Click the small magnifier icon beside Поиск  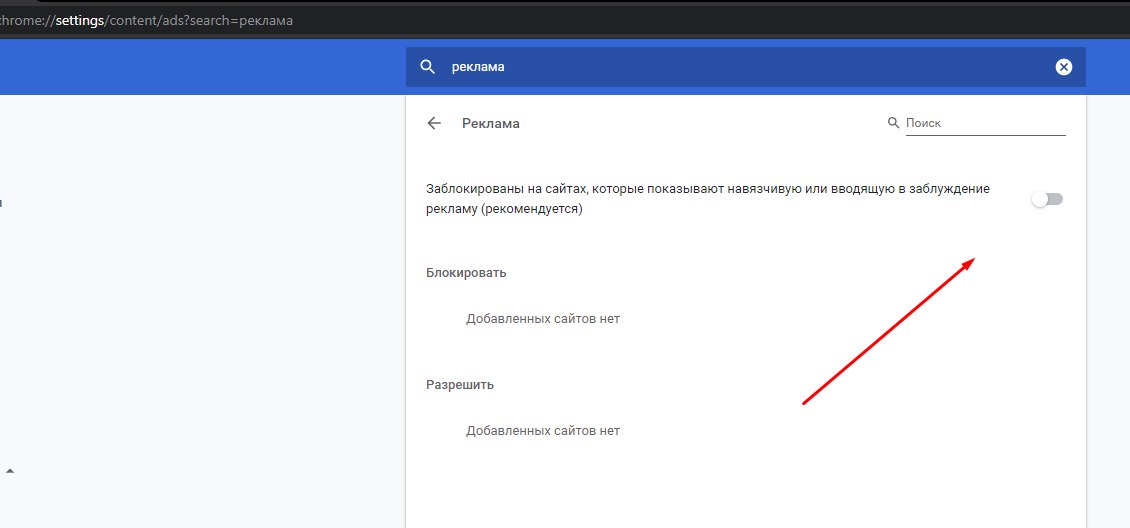[894, 122]
